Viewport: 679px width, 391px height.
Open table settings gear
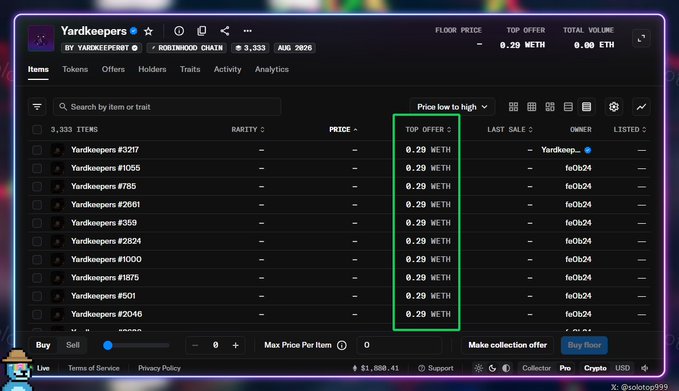pyautogui.click(x=614, y=107)
